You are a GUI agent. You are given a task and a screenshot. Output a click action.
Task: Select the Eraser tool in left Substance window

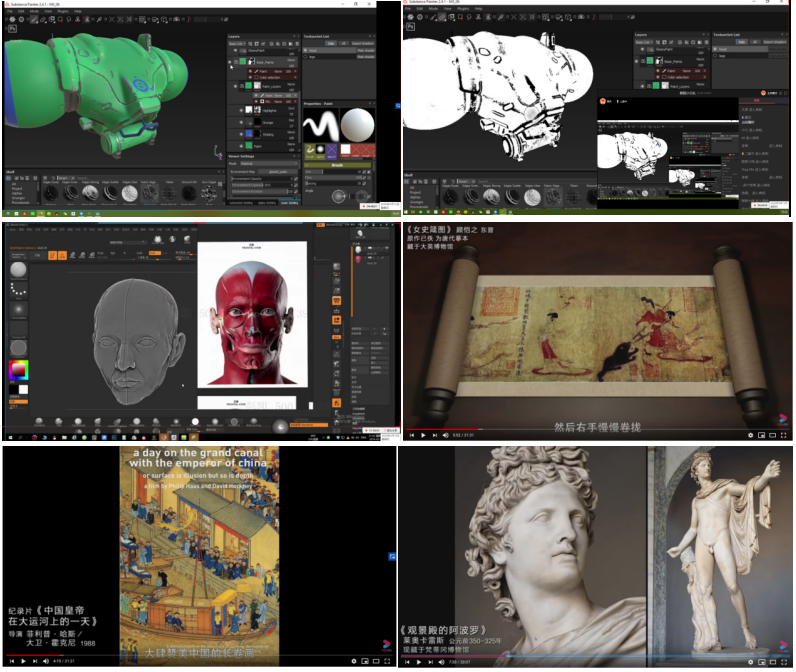[43, 19]
